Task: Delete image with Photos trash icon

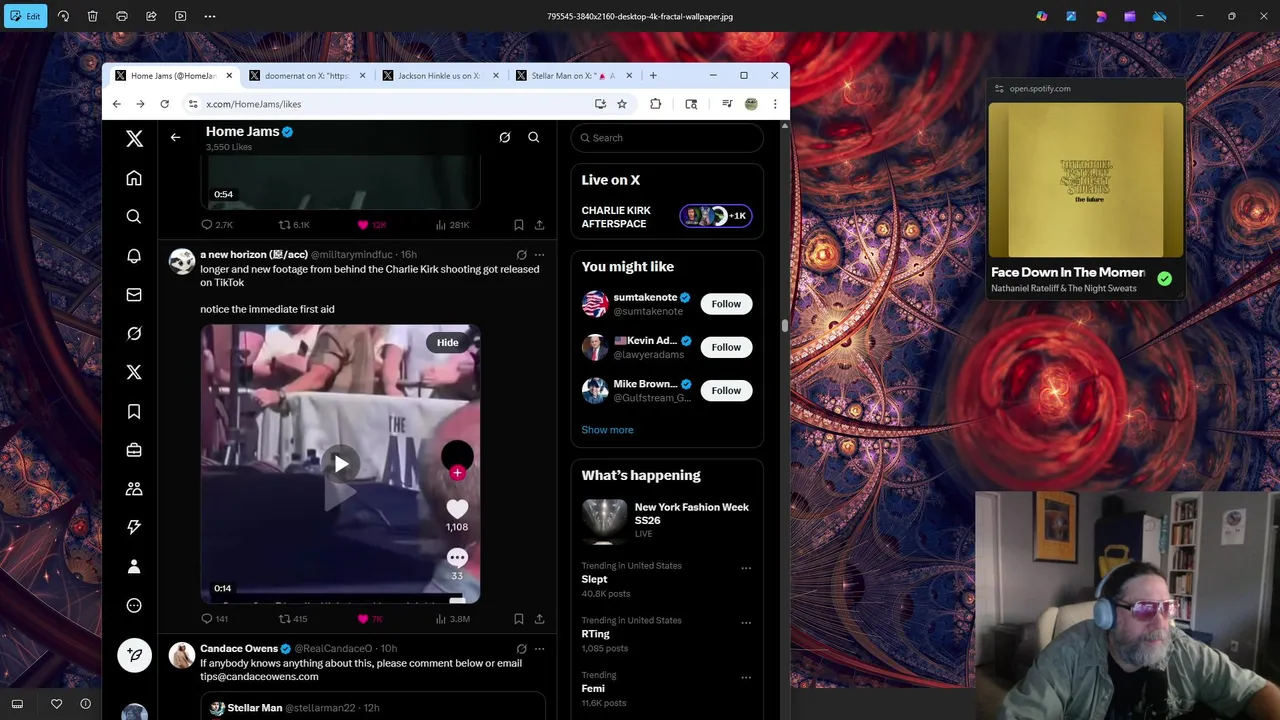Action: pyautogui.click(x=92, y=16)
